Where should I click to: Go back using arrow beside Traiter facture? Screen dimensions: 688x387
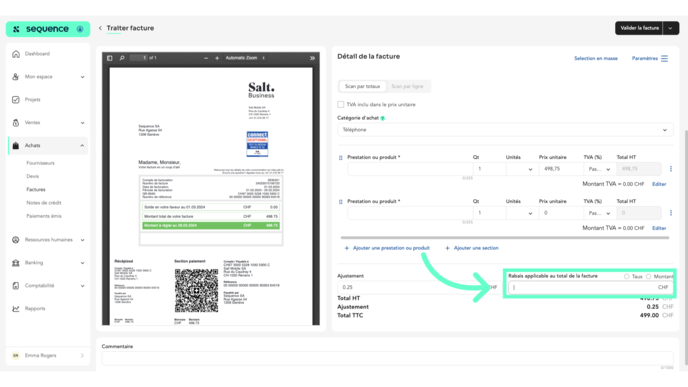point(100,28)
